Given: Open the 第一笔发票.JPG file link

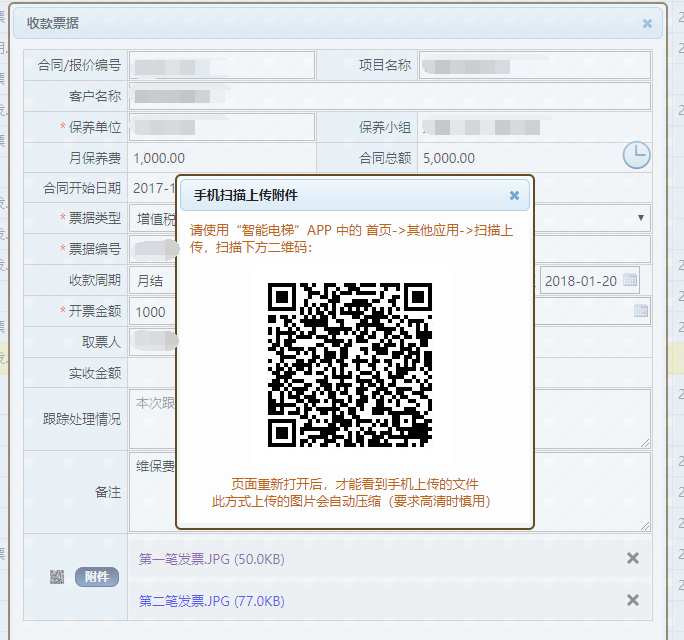Looking at the screenshot, I should (x=211, y=559).
